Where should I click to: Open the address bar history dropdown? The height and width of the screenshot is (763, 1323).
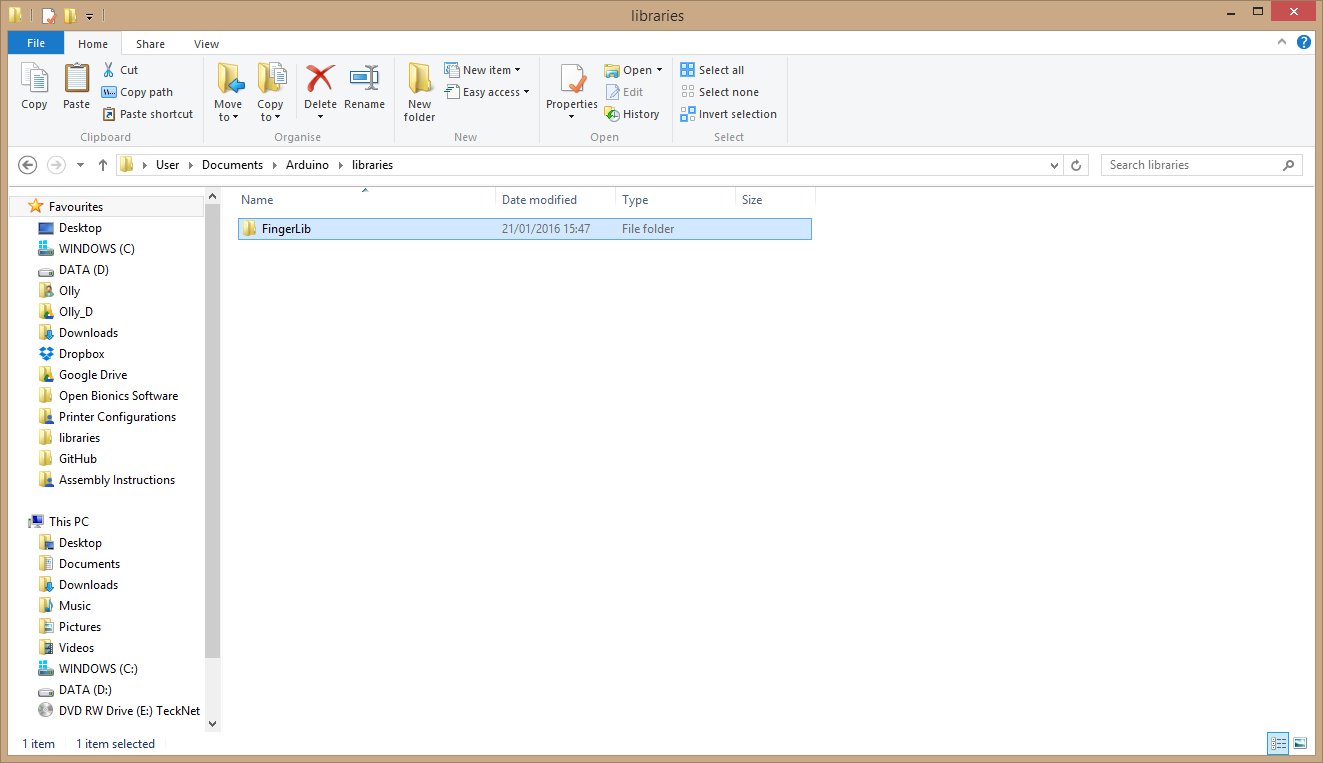1054,165
